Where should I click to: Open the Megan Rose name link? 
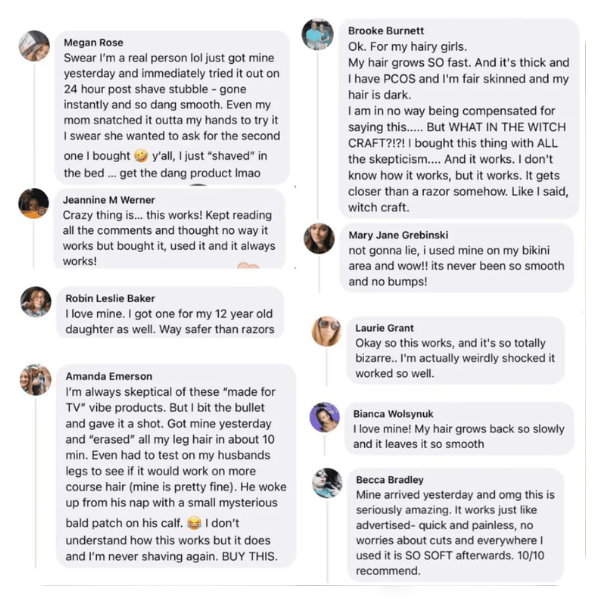point(94,43)
